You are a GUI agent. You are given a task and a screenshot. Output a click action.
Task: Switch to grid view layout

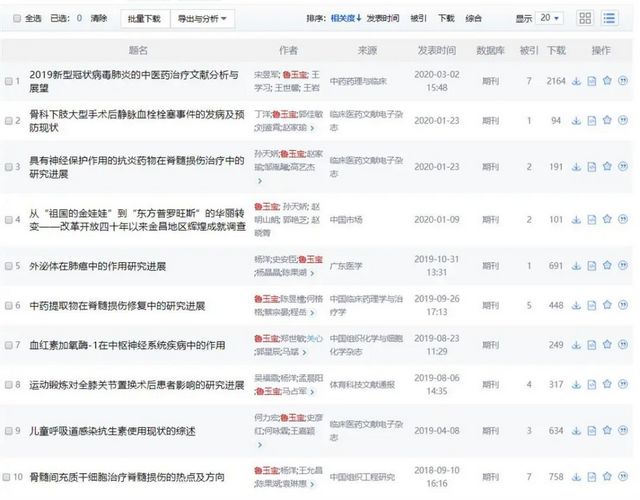tap(585, 18)
